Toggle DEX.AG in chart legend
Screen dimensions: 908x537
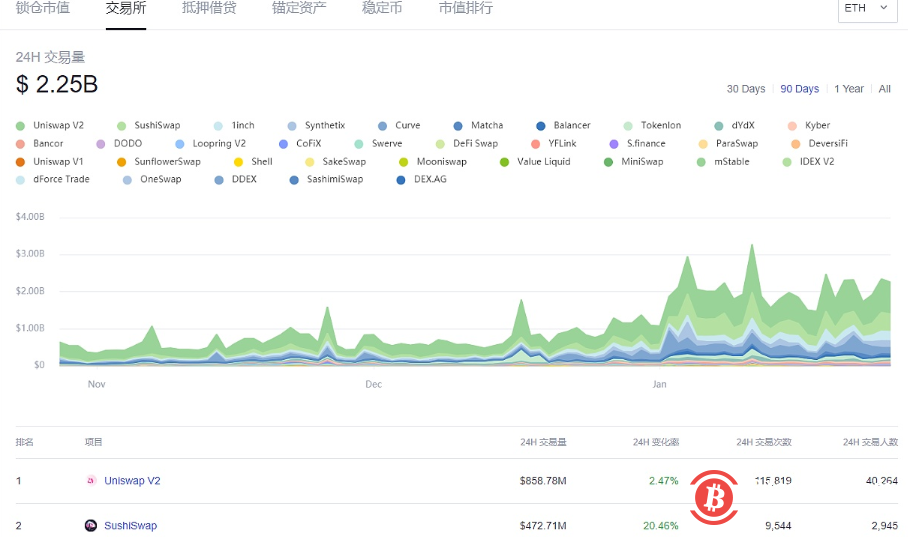tap(422, 179)
